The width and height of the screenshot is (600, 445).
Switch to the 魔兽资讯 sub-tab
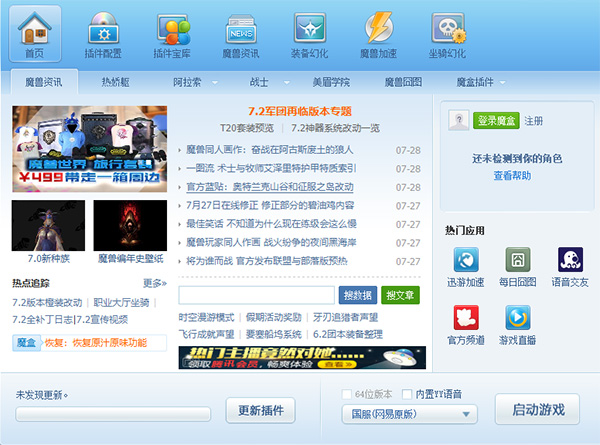[x=44, y=82]
